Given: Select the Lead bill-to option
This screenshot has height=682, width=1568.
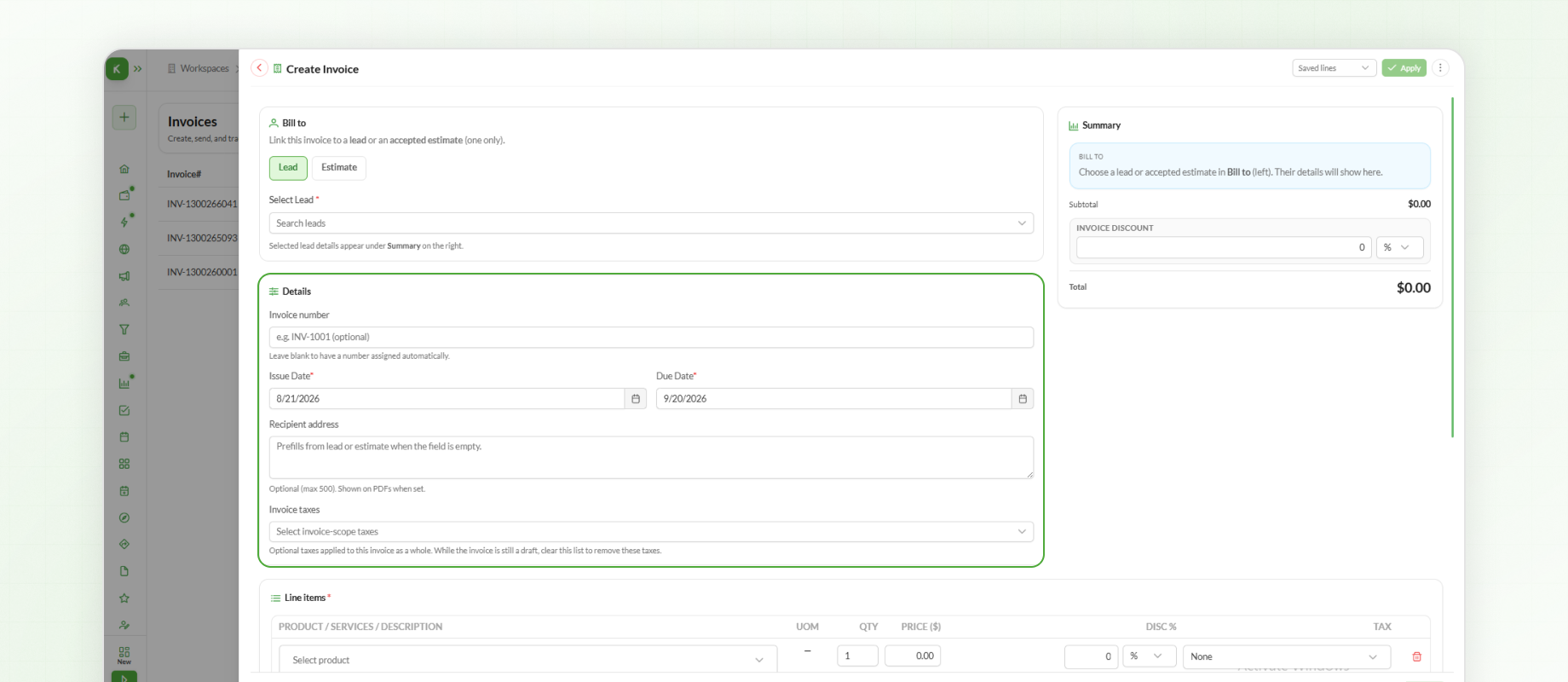Looking at the screenshot, I should [x=288, y=168].
